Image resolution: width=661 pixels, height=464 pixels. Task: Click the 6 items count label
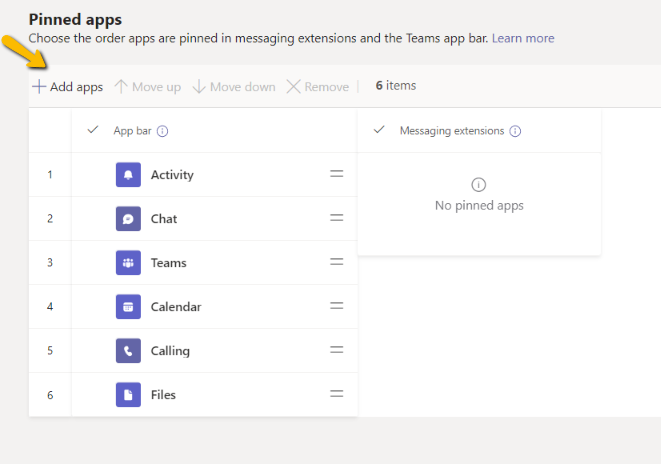coord(396,86)
